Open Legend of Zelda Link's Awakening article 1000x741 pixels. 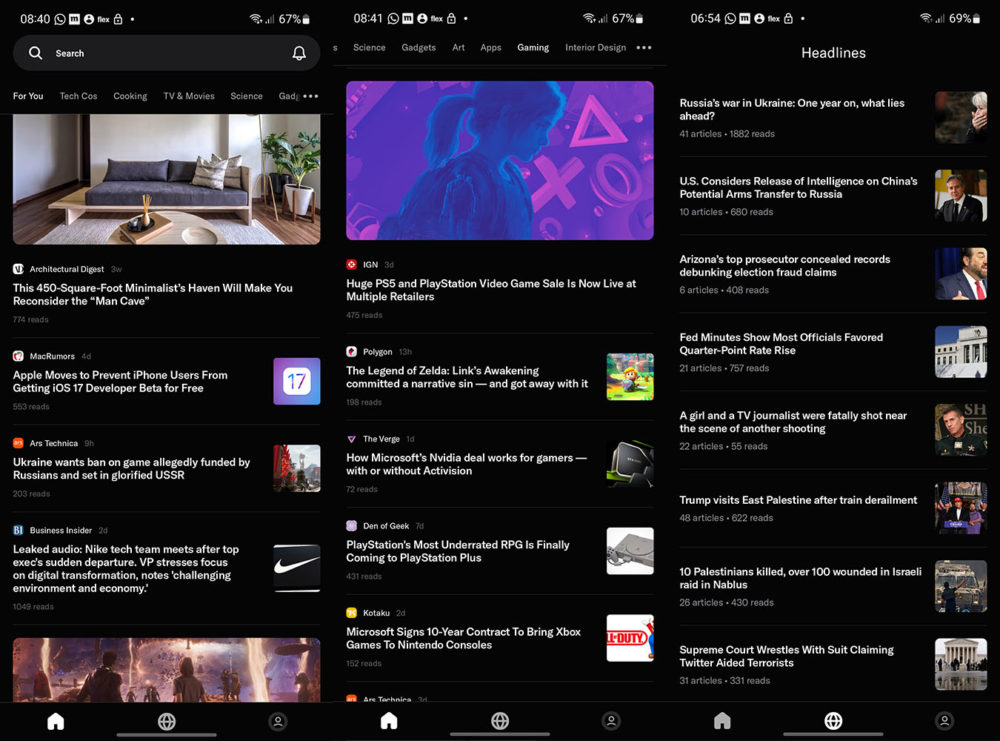pos(467,377)
